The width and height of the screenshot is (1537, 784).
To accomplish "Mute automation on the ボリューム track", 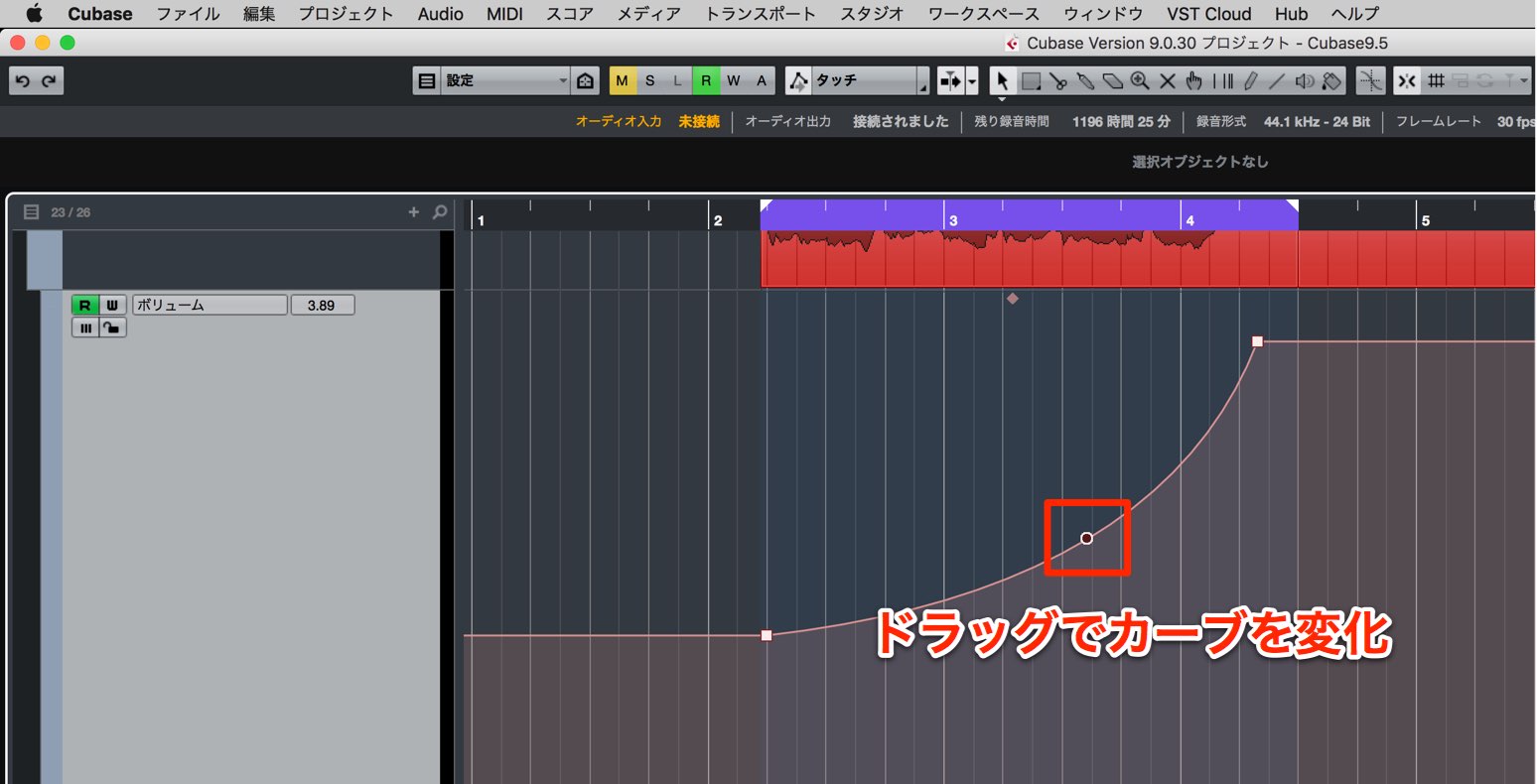I will click(x=85, y=327).
